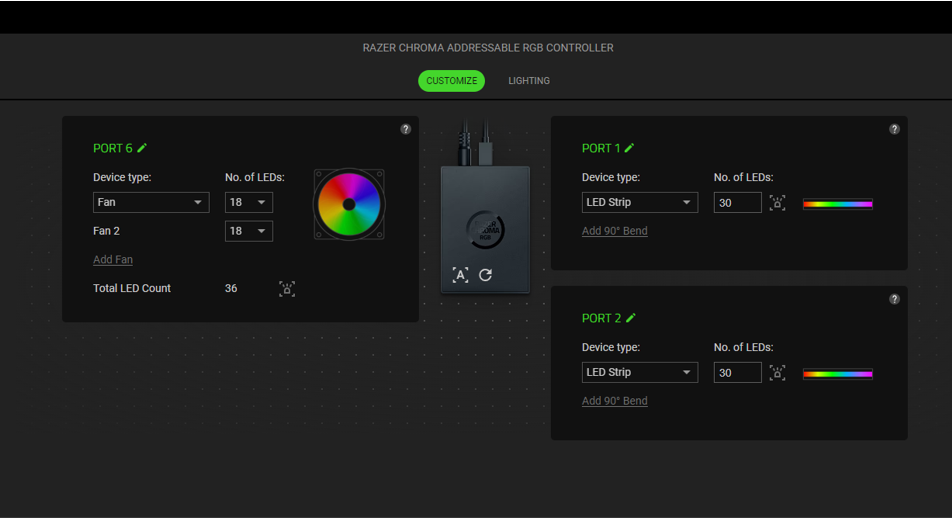This screenshot has width=952, height=518.
Task: Click the rotate icon on the controller
Action: pyautogui.click(x=485, y=275)
